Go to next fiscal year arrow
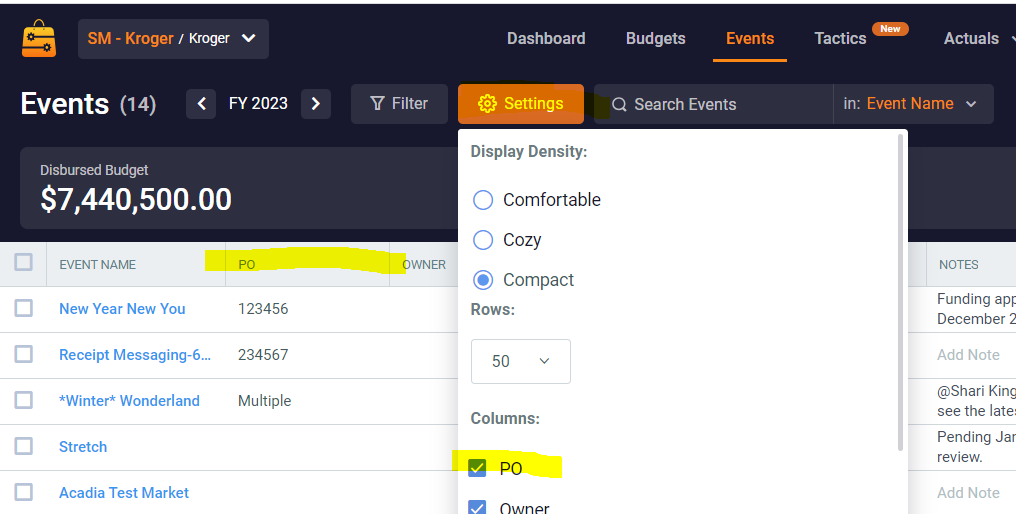This screenshot has height=514, width=1016. point(316,104)
